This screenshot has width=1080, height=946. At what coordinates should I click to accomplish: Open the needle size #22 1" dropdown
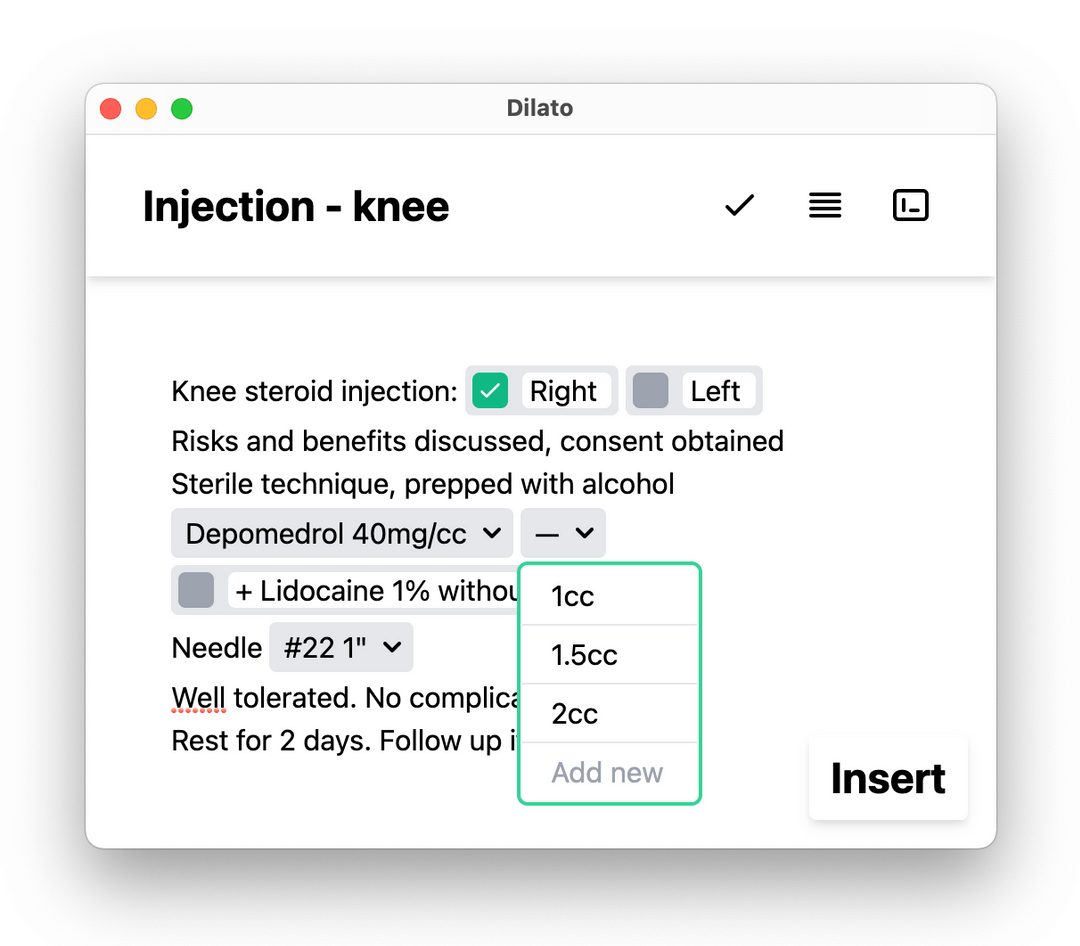[341, 647]
